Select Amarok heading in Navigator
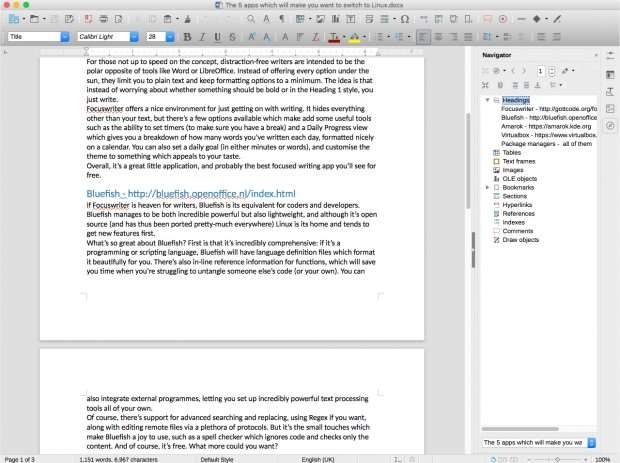This screenshot has height=463, width=620. pos(546,126)
